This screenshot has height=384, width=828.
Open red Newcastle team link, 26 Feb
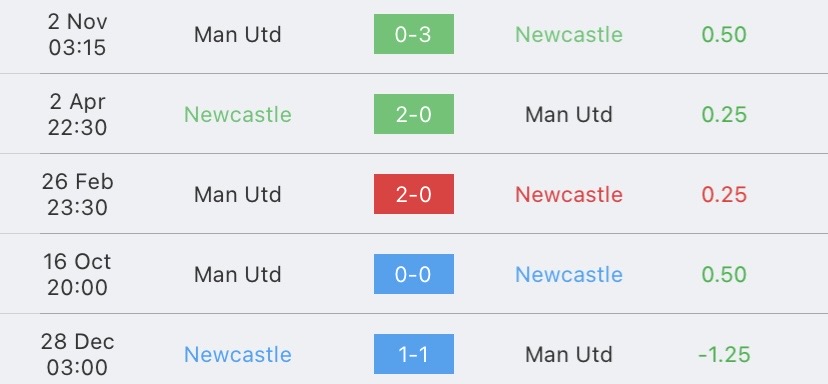(x=569, y=194)
